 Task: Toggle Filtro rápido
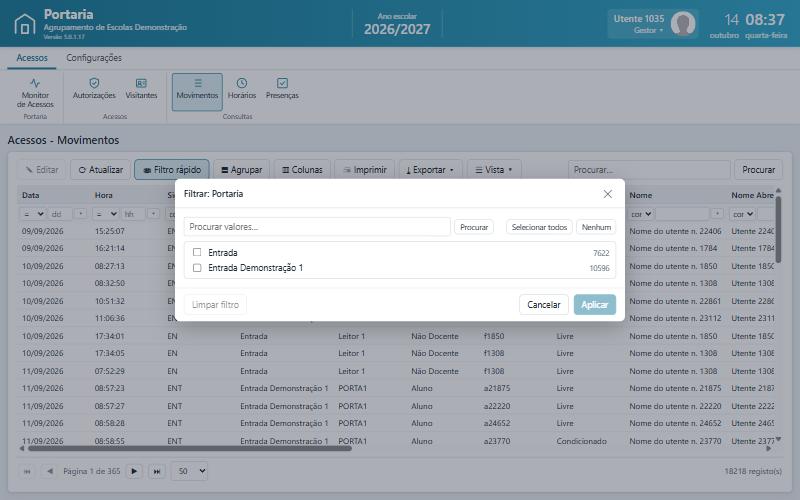tap(172, 170)
